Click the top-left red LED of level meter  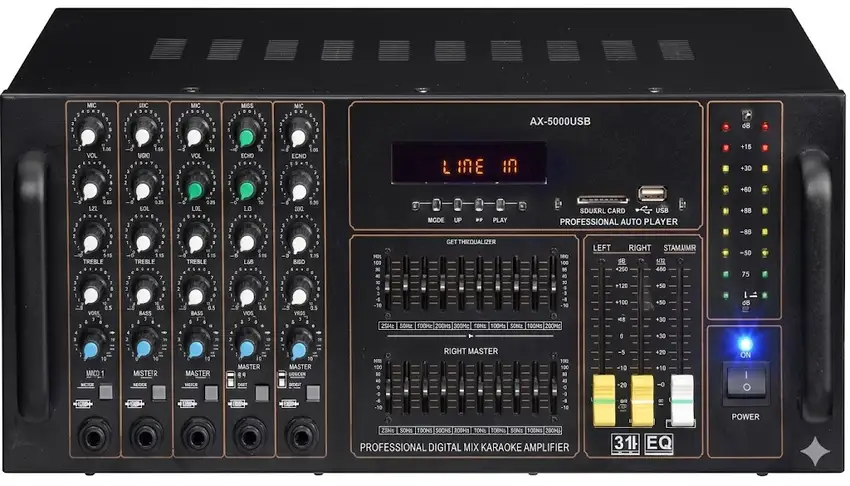[x=725, y=127]
